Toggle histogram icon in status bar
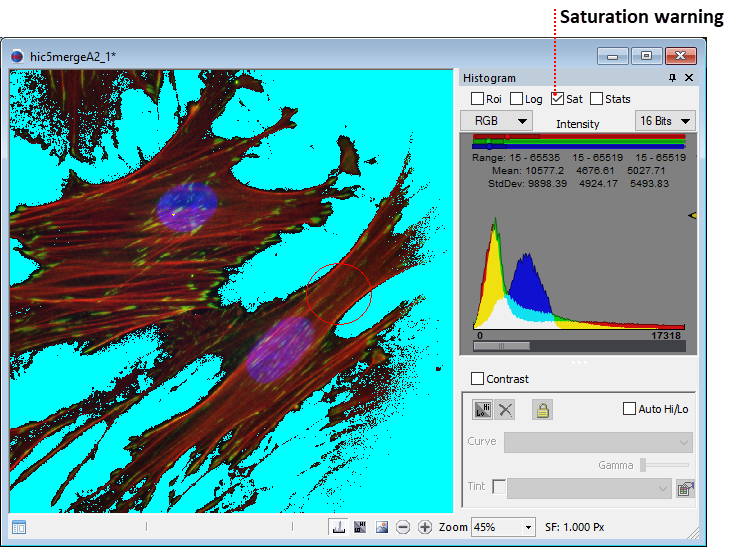Viewport: 735px width, 547px height. click(340, 527)
